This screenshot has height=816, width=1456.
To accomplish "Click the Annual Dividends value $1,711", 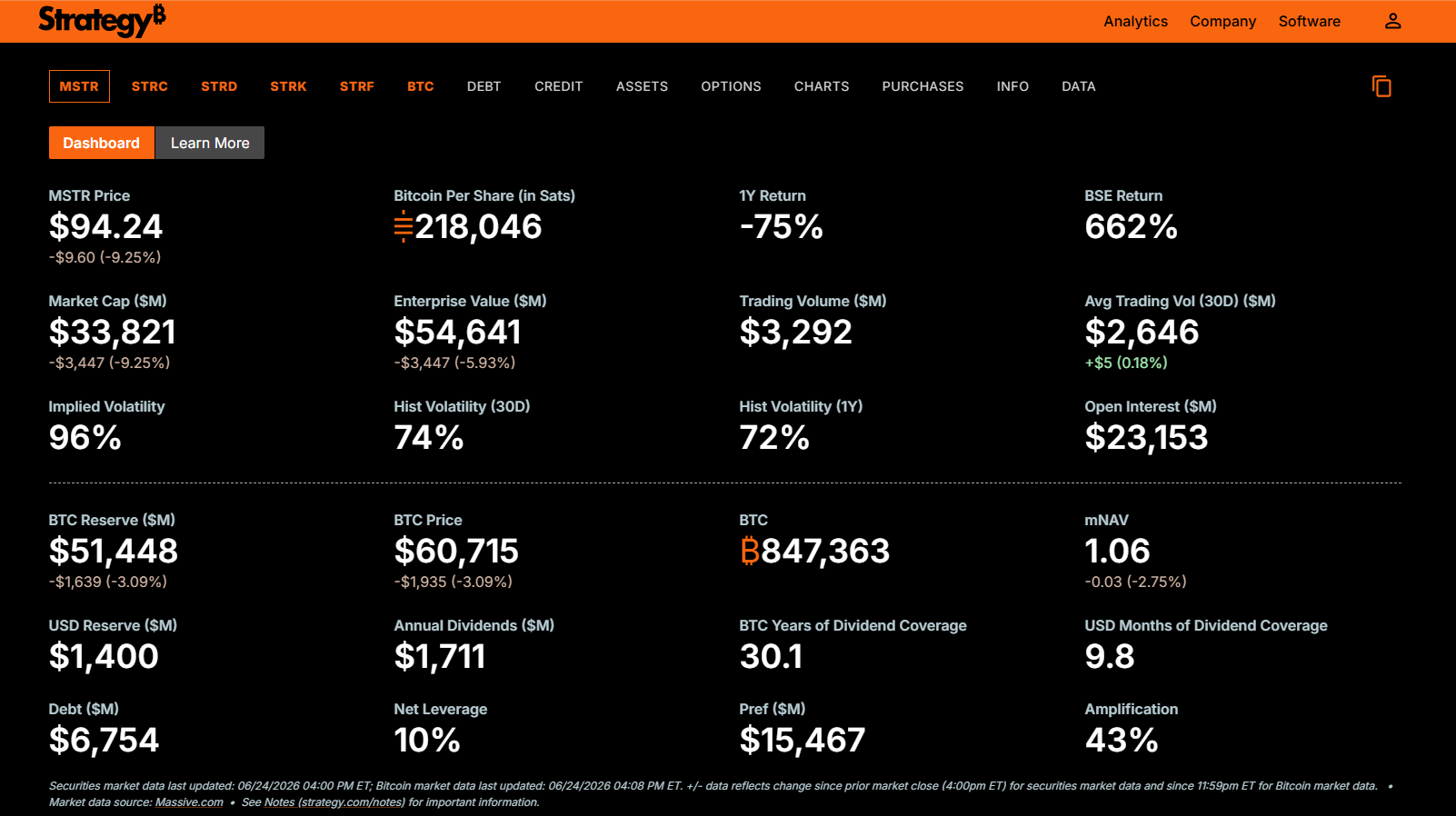I will [x=440, y=656].
